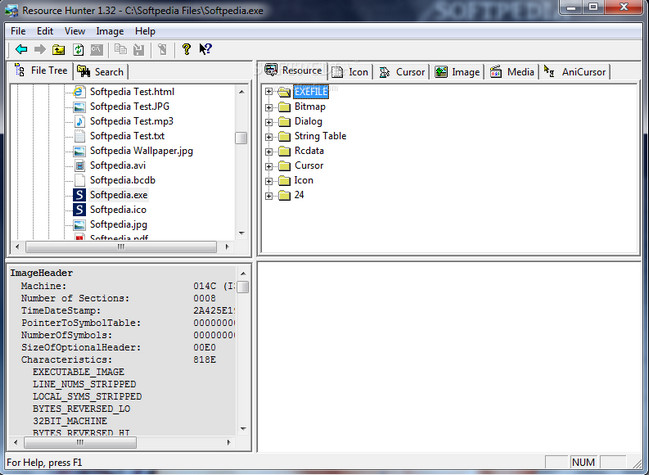Open the Image menu

[x=109, y=31]
